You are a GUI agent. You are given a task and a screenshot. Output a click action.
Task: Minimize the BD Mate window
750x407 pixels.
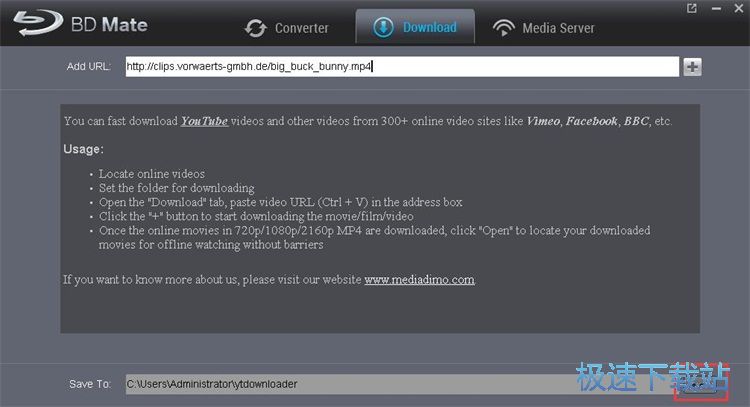point(716,8)
